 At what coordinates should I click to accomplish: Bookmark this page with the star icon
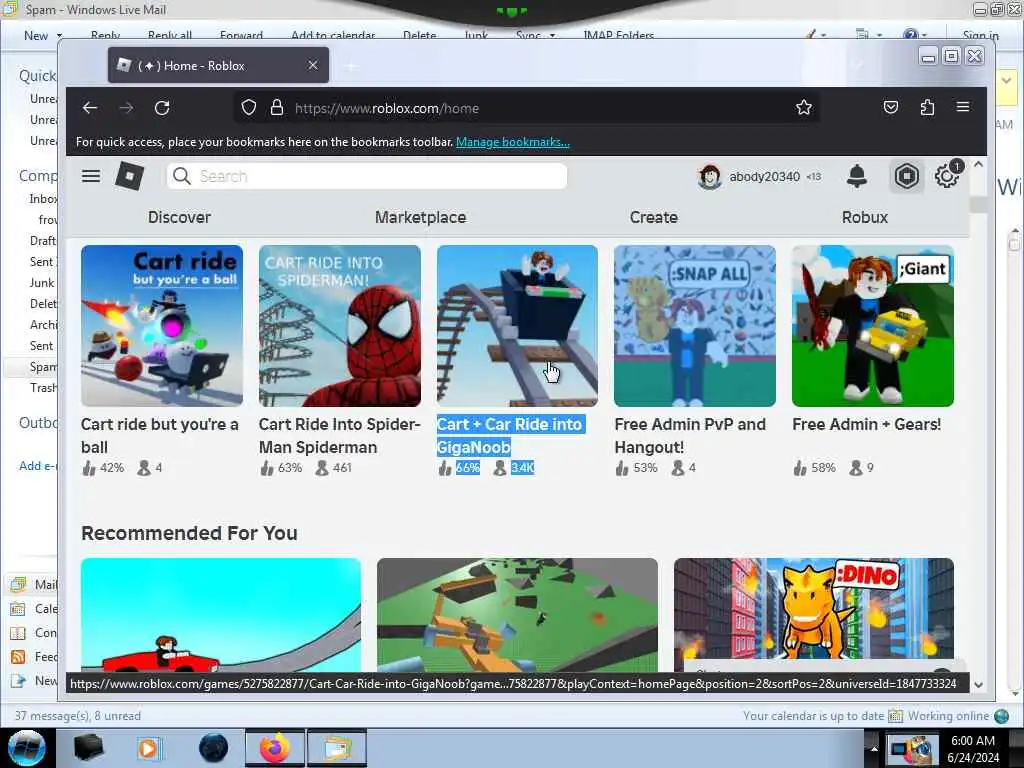(x=804, y=108)
